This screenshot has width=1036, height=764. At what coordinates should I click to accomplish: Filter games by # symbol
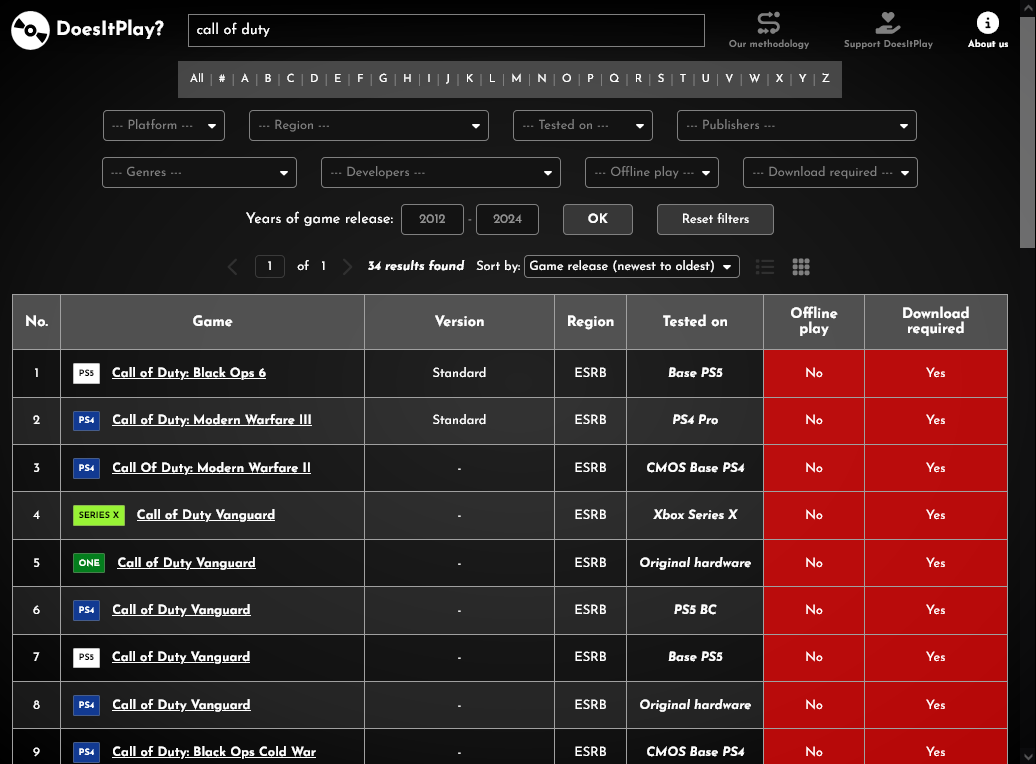tap(222, 79)
